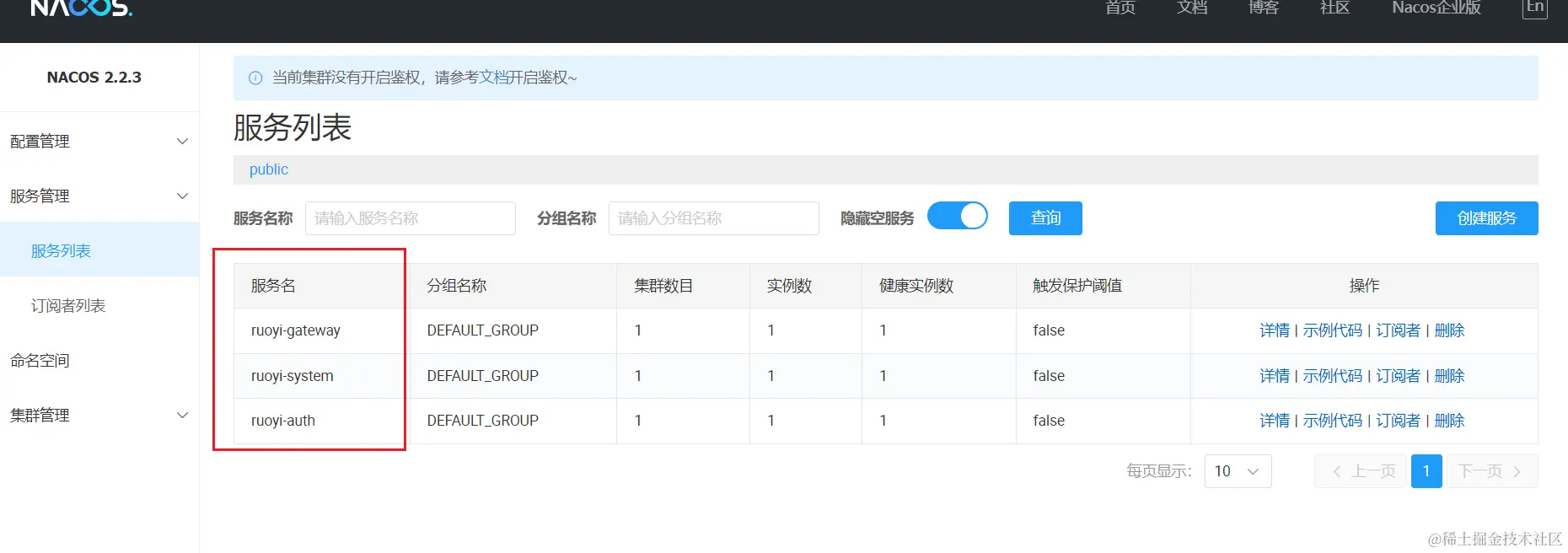Open 命名空间 in the sidebar

coord(99,360)
